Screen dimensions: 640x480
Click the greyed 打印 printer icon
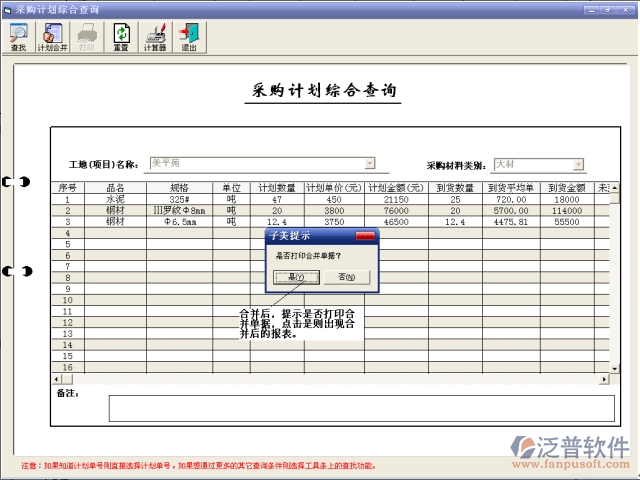point(87,37)
